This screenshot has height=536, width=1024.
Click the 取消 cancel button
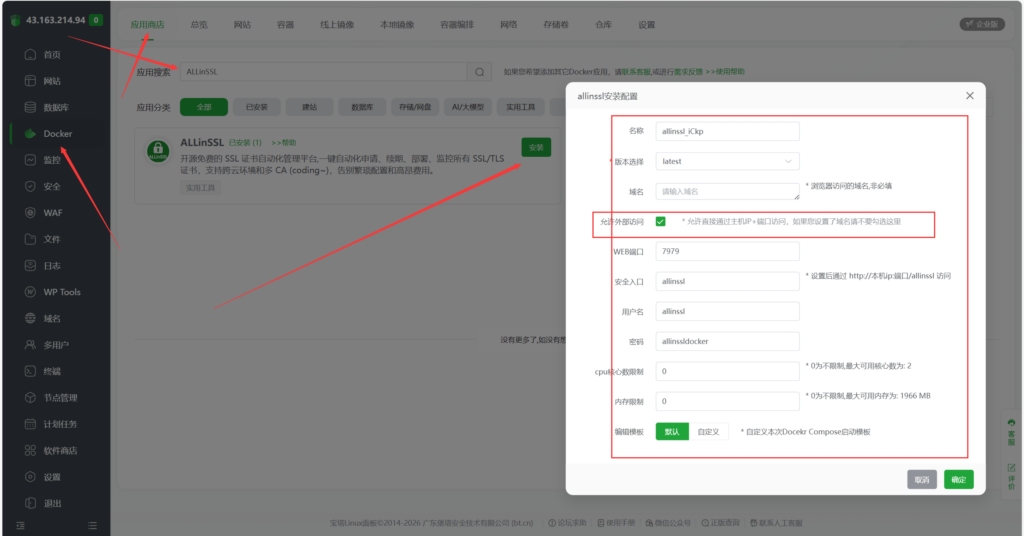[922, 480]
